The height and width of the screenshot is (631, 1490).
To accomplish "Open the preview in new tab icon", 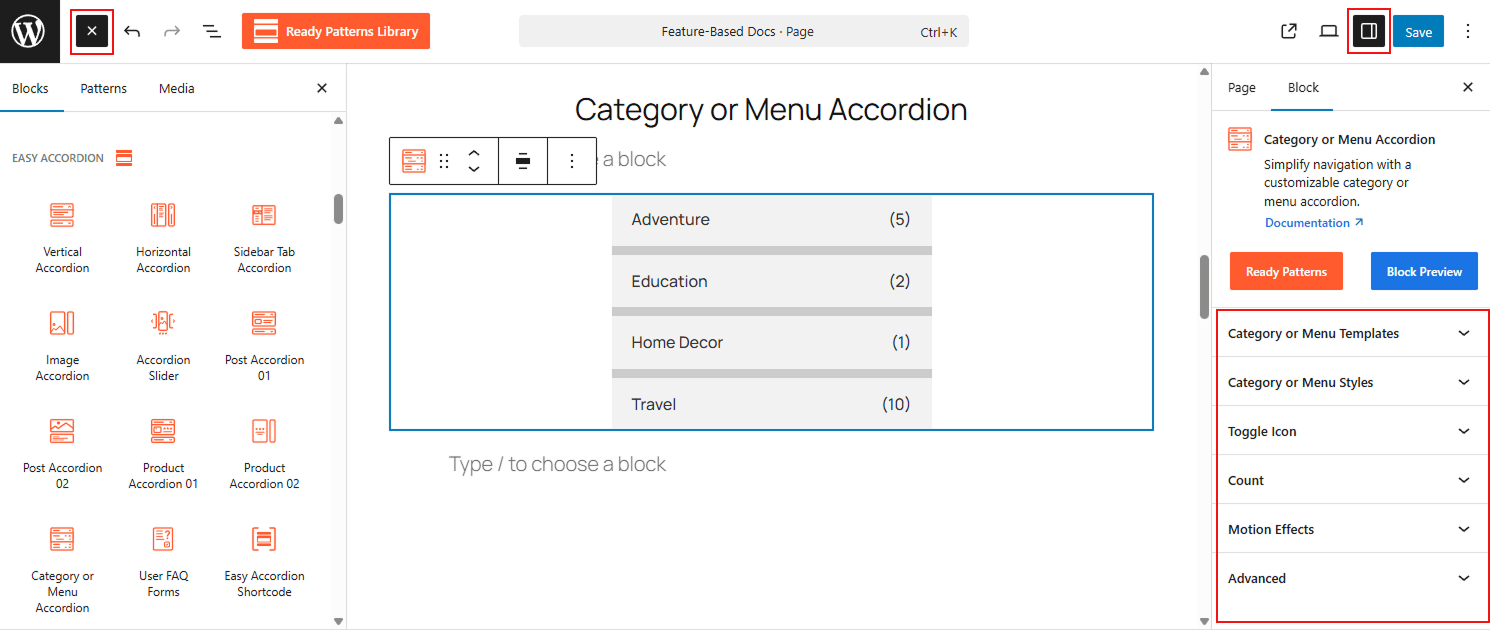I will [1288, 31].
